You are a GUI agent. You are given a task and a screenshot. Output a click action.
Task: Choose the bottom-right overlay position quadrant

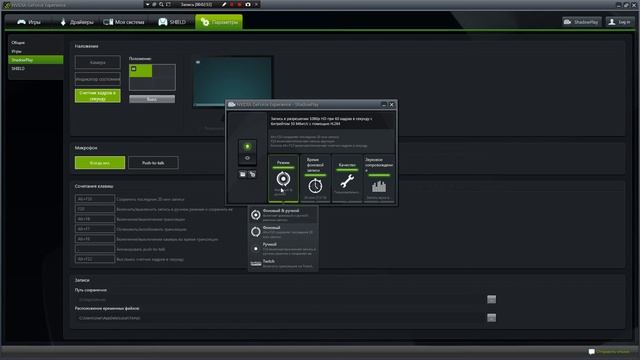pos(164,84)
